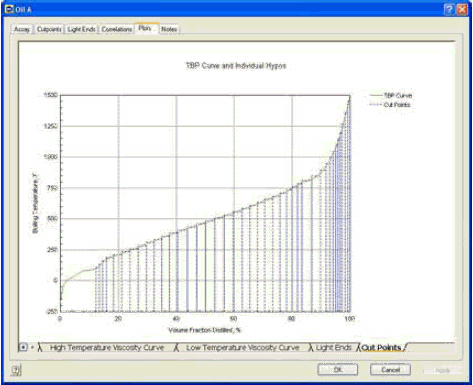Image resolution: width=473 pixels, height=385 pixels.
Task: Switch to Light Ends plot tab at bottom
Action: pos(334,348)
